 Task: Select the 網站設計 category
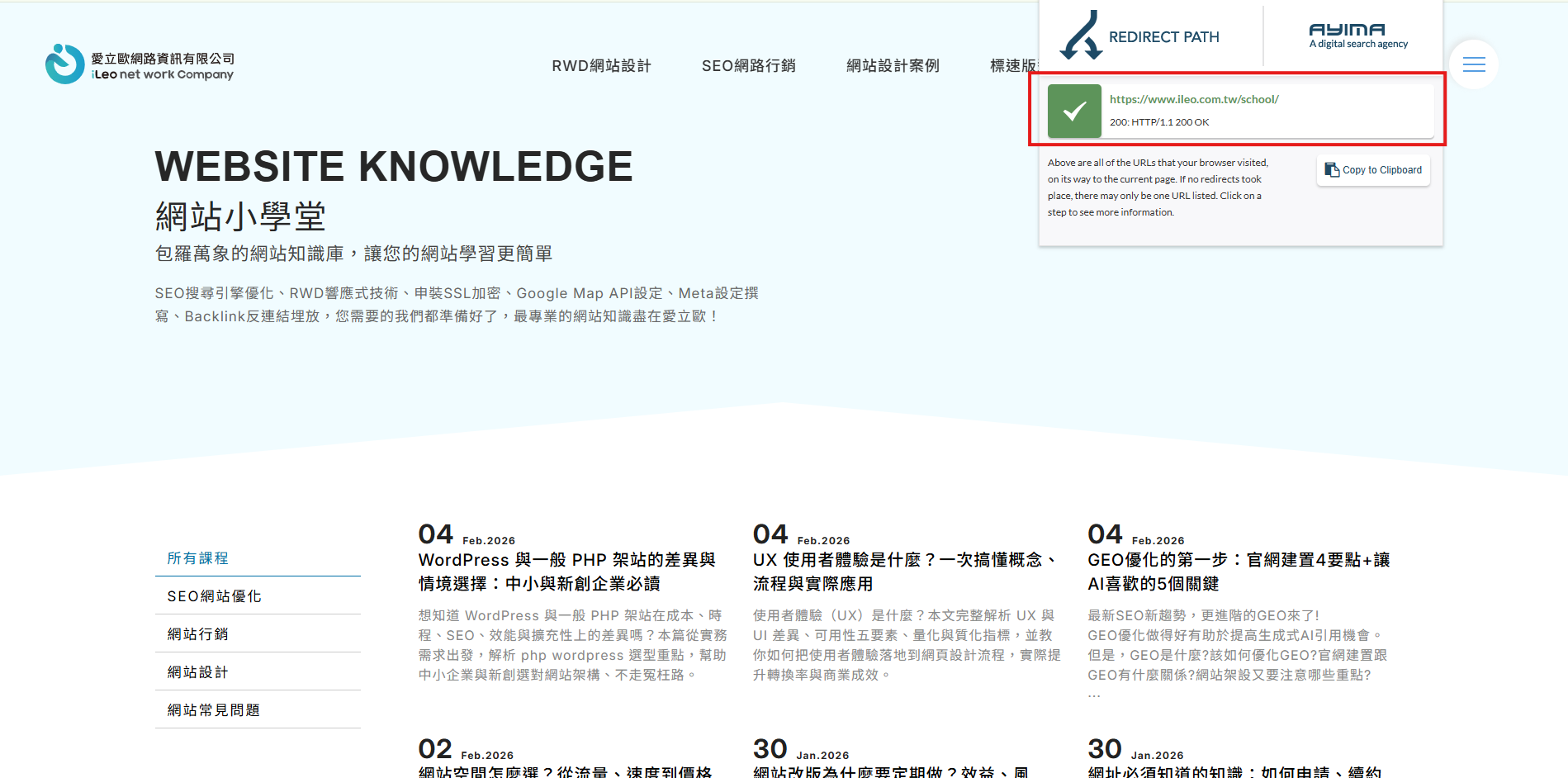click(198, 672)
